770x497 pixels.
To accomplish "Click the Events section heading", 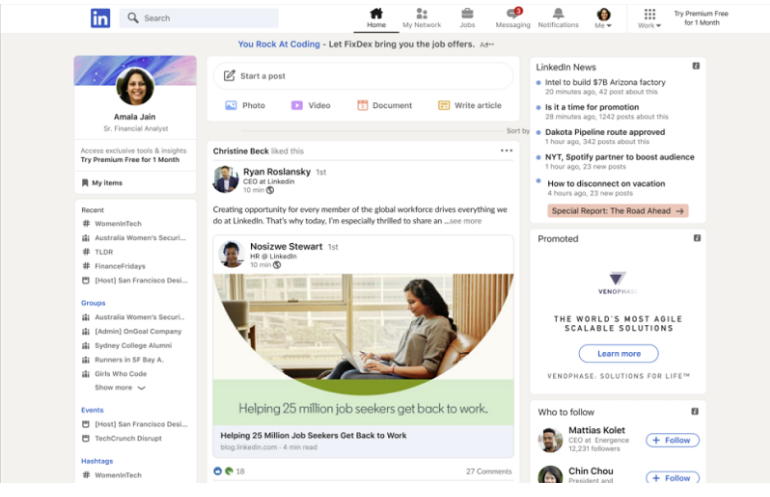I will 92,410.
